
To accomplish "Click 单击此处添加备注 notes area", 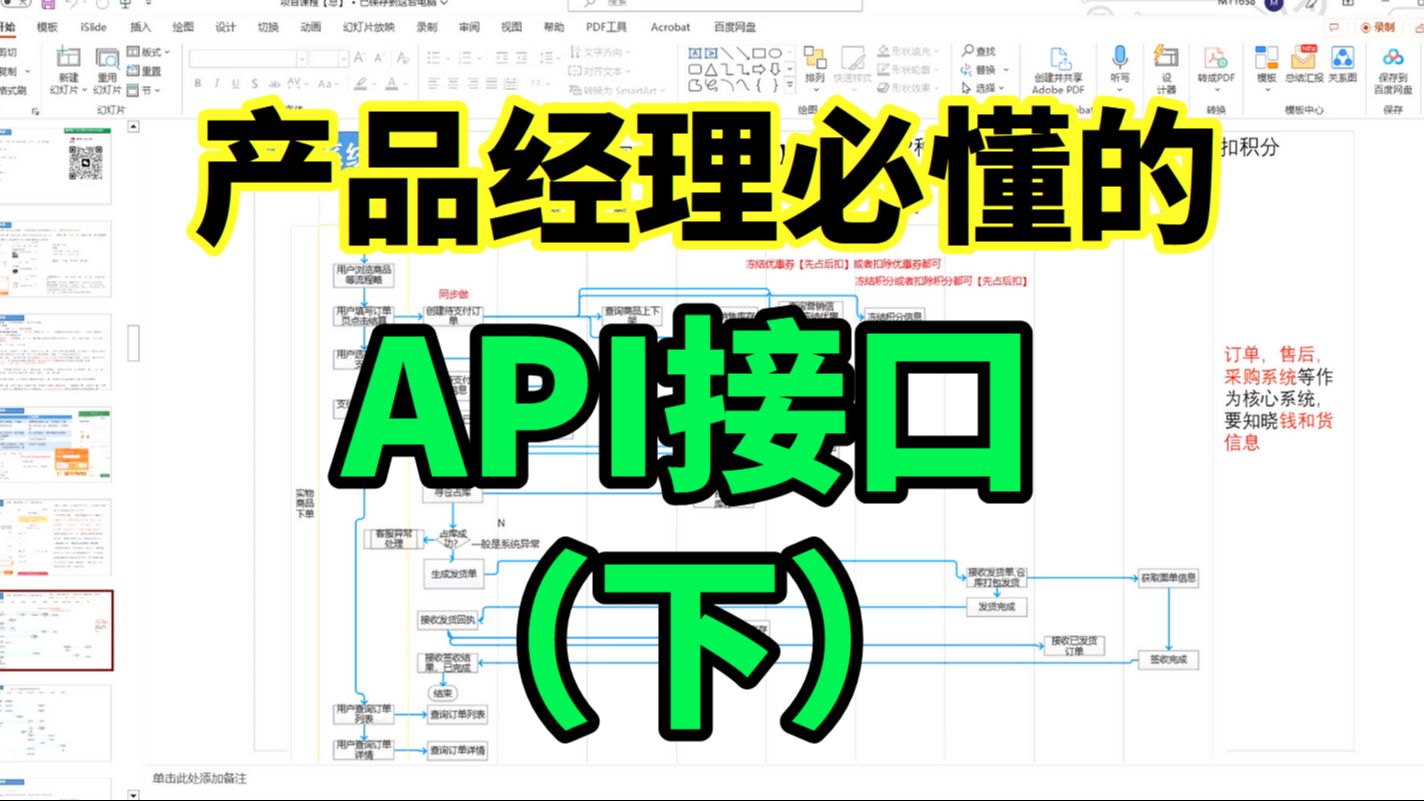I will click(199, 778).
